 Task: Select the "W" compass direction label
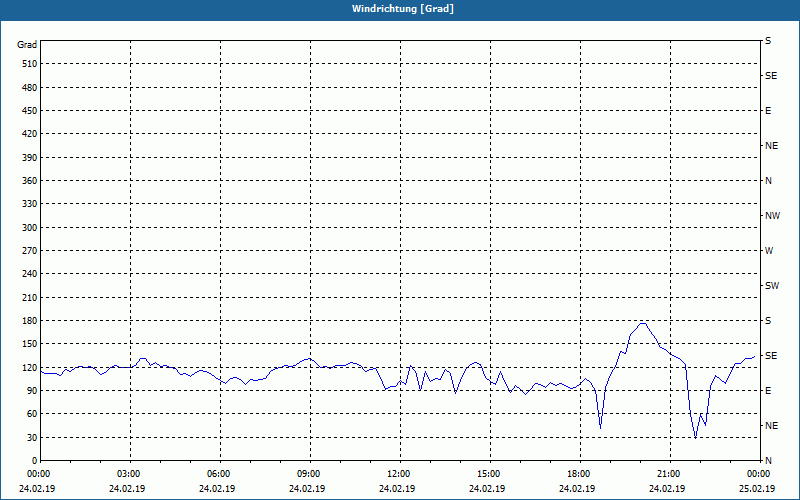click(x=769, y=251)
